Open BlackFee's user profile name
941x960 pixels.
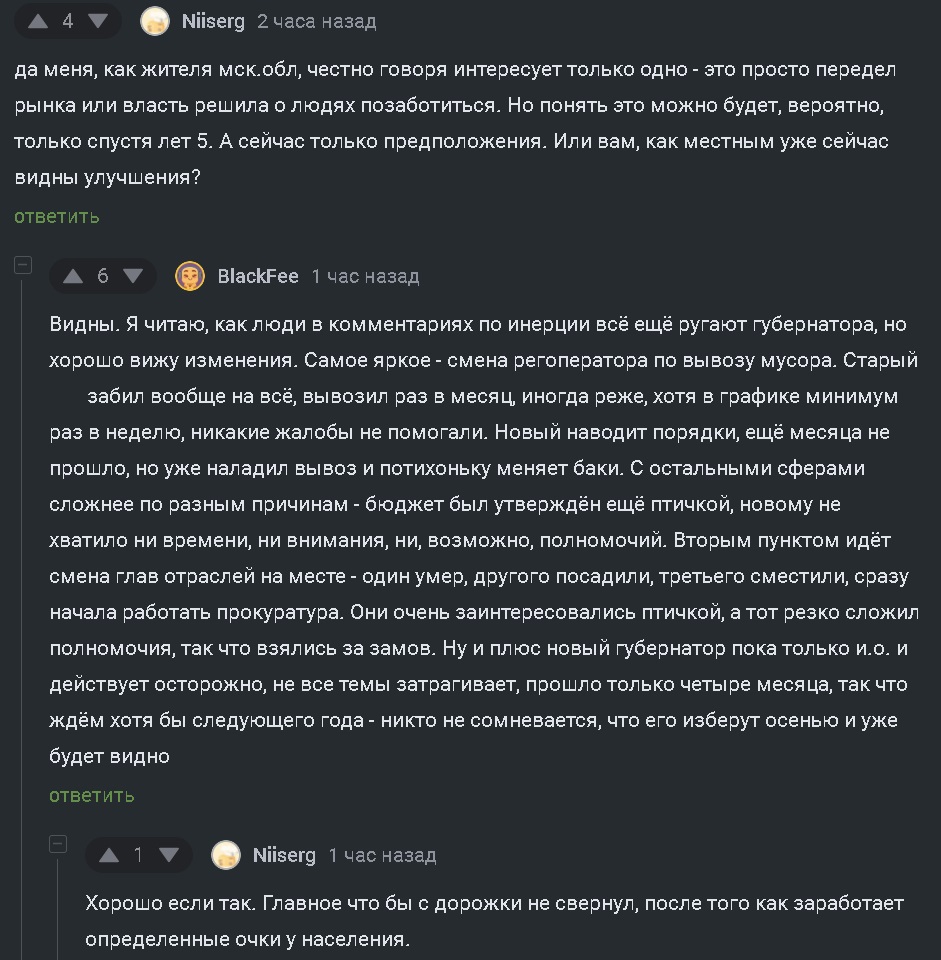point(258,277)
